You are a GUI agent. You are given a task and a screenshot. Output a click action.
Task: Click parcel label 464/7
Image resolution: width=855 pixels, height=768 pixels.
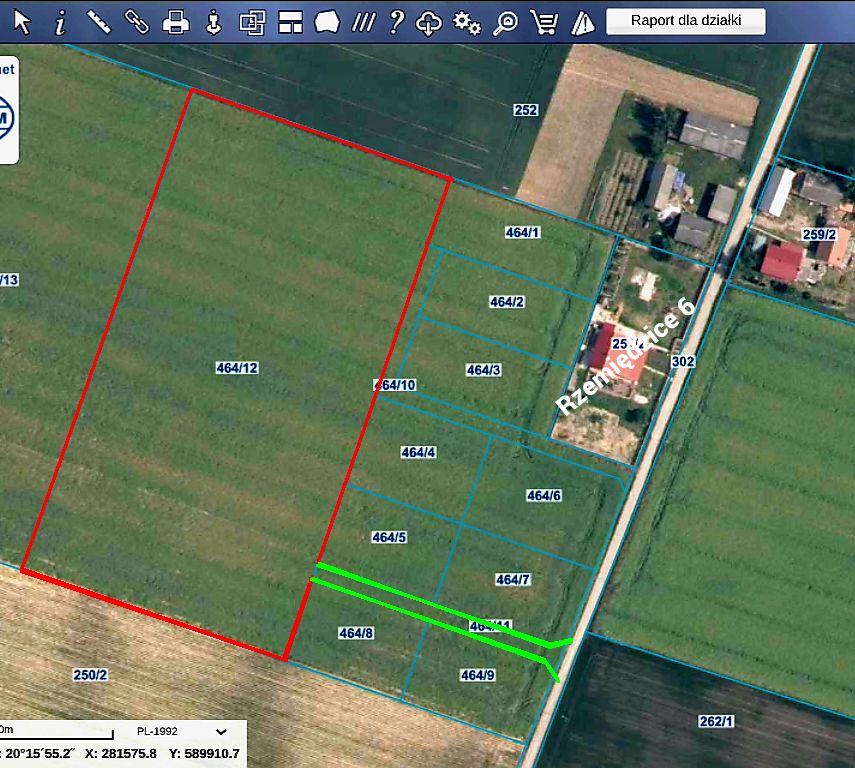(x=513, y=579)
